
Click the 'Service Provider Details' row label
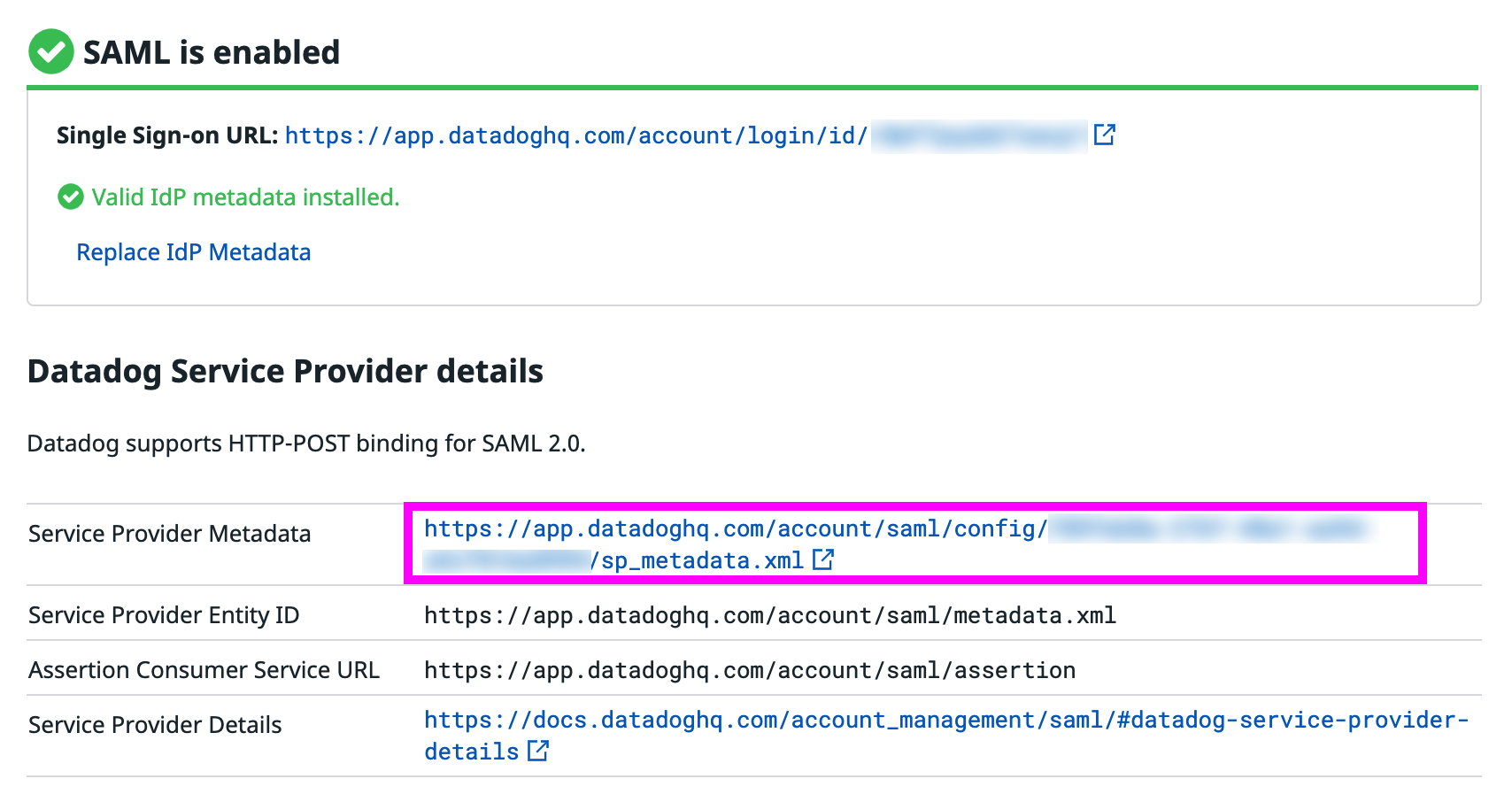[x=155, y=725]
